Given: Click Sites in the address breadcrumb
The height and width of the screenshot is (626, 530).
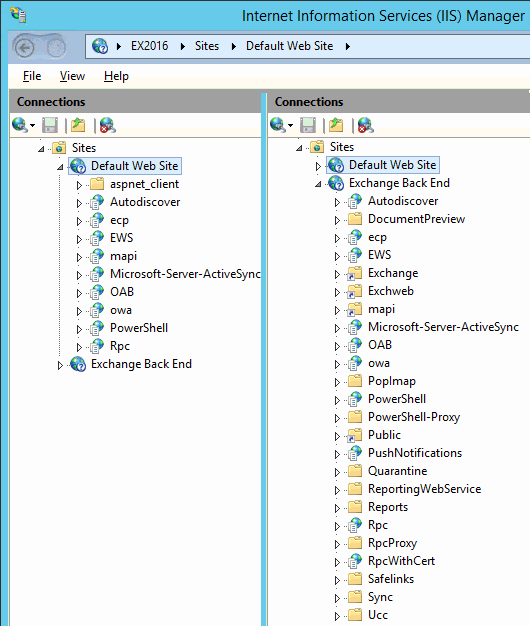Looking at the screenshot, I should 207,46.
